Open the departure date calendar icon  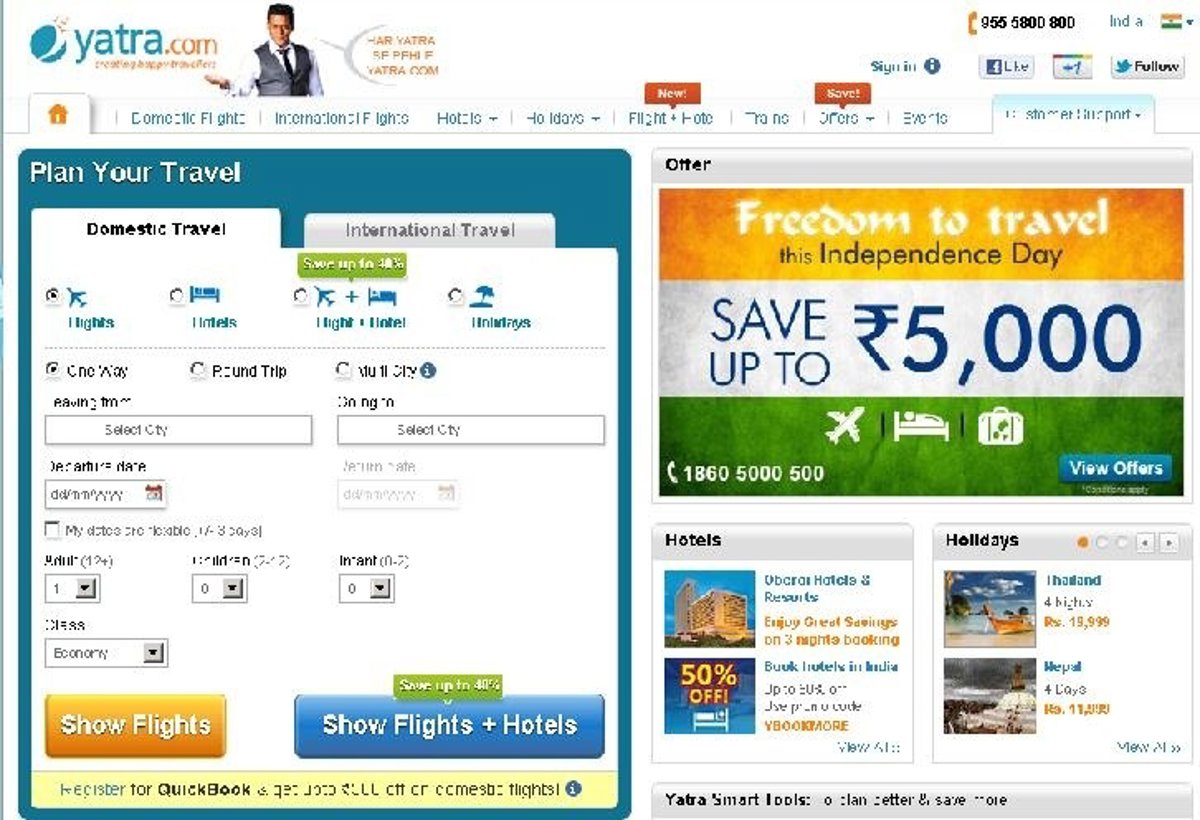pyautogui.click(x=154, y=493)
